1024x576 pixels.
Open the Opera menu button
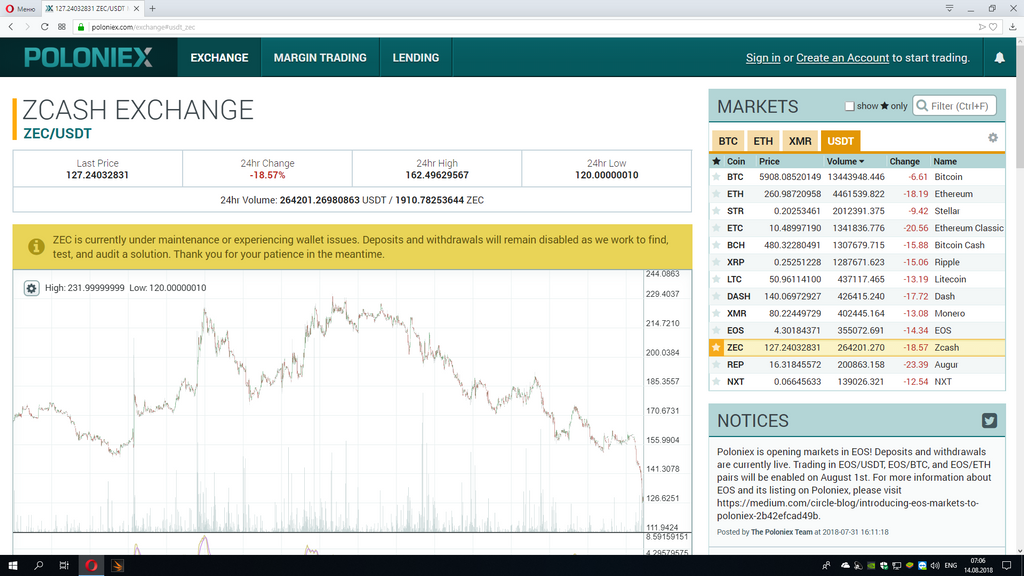tap(20, 8)
